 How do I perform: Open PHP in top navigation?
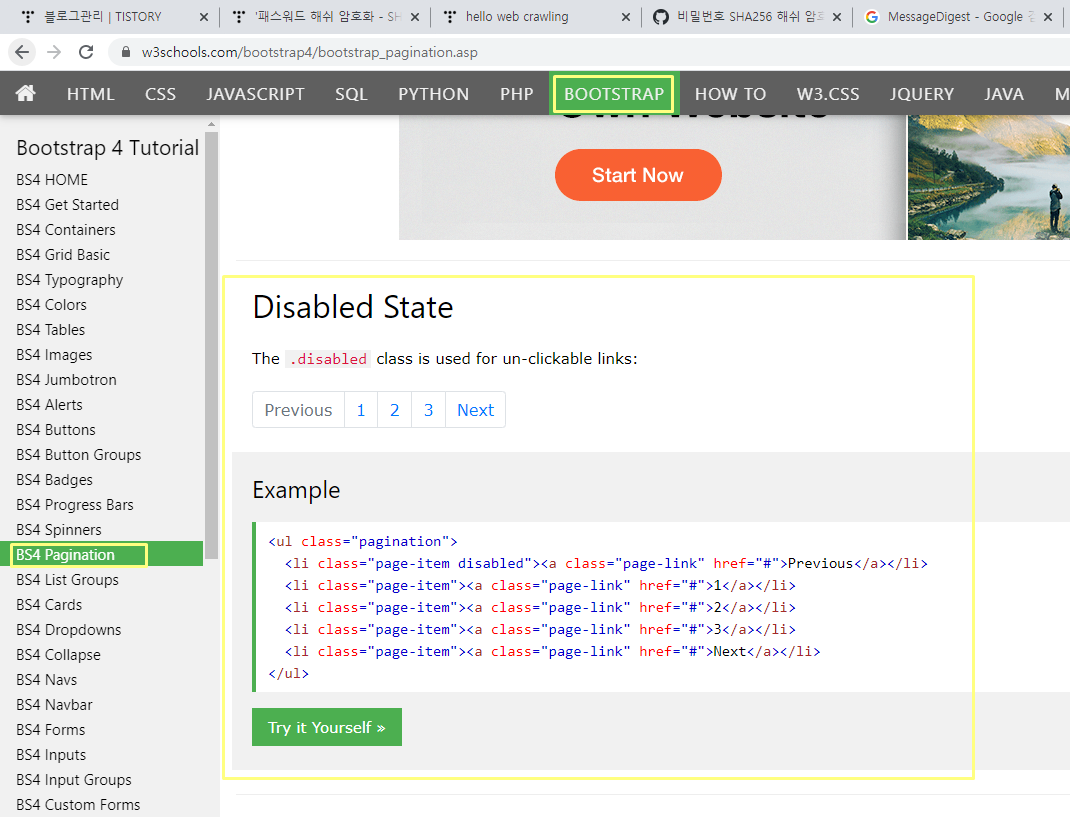(x=517, y=94)
